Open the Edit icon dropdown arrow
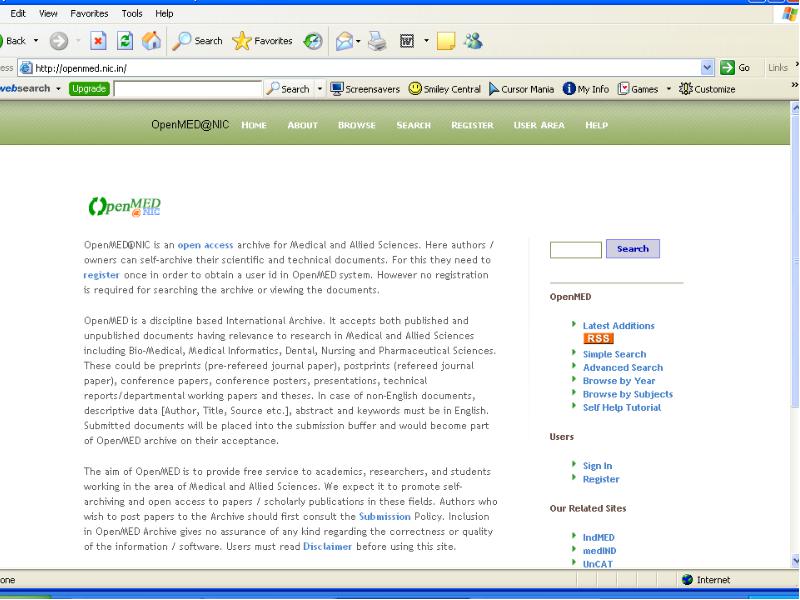Image resolution: width=800 pixels, height=600 pixels. 426,41
